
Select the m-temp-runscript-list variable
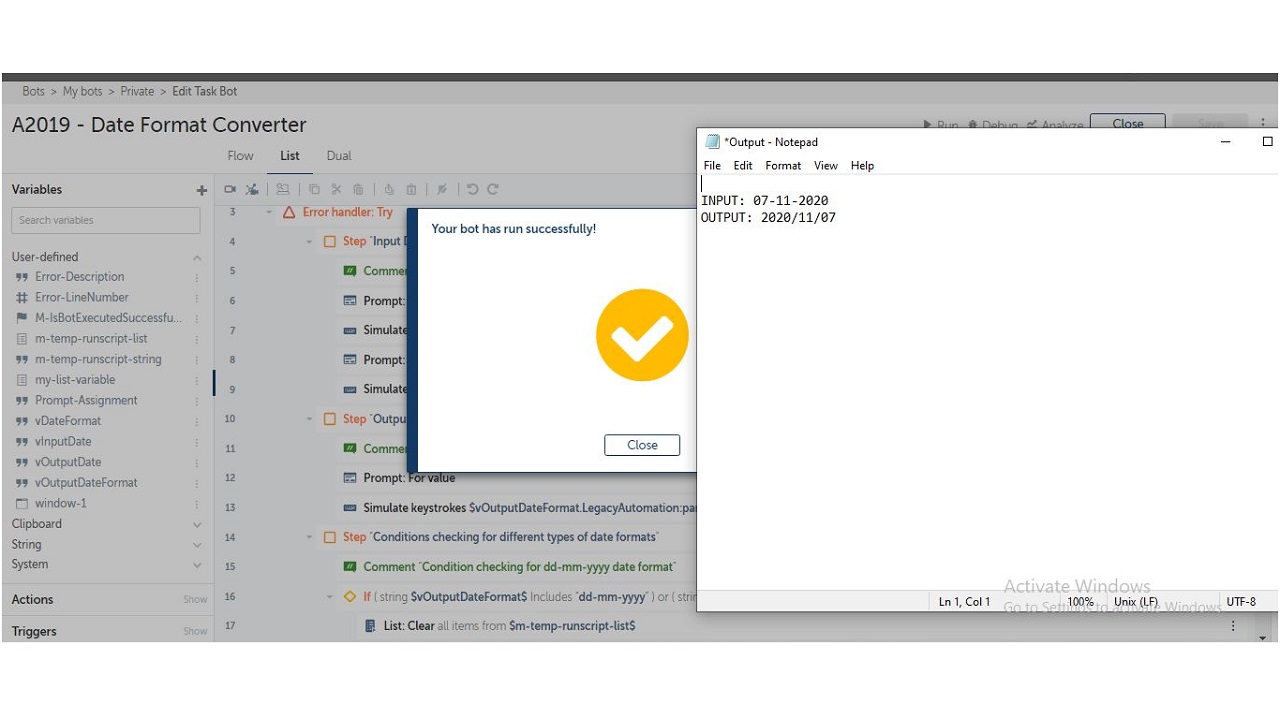(x=91, y=339)
